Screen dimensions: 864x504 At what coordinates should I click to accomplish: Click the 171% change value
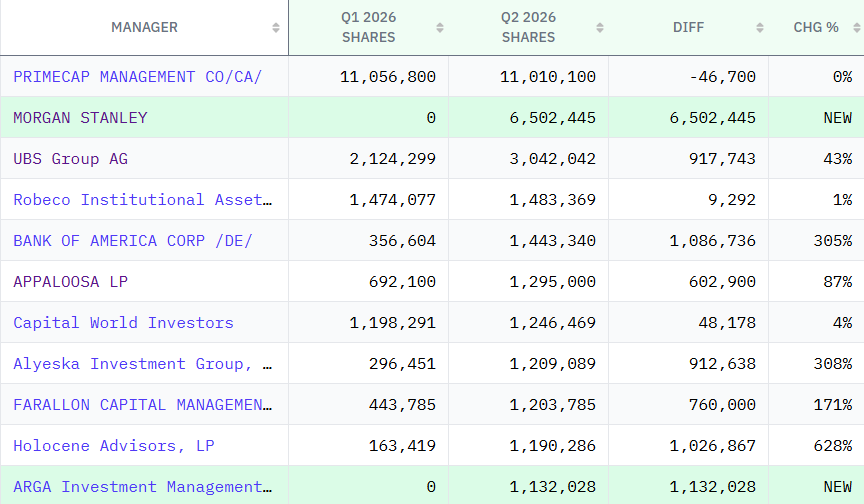pyautogui.click(x=833, y=405)
